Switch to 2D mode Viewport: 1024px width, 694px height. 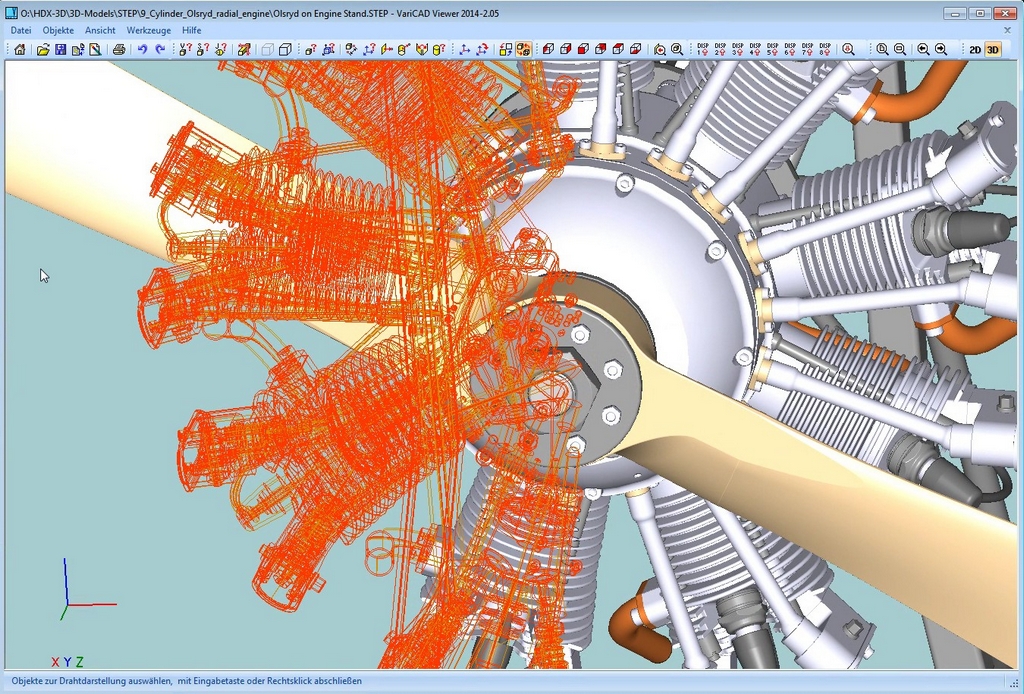coord(975,49)
